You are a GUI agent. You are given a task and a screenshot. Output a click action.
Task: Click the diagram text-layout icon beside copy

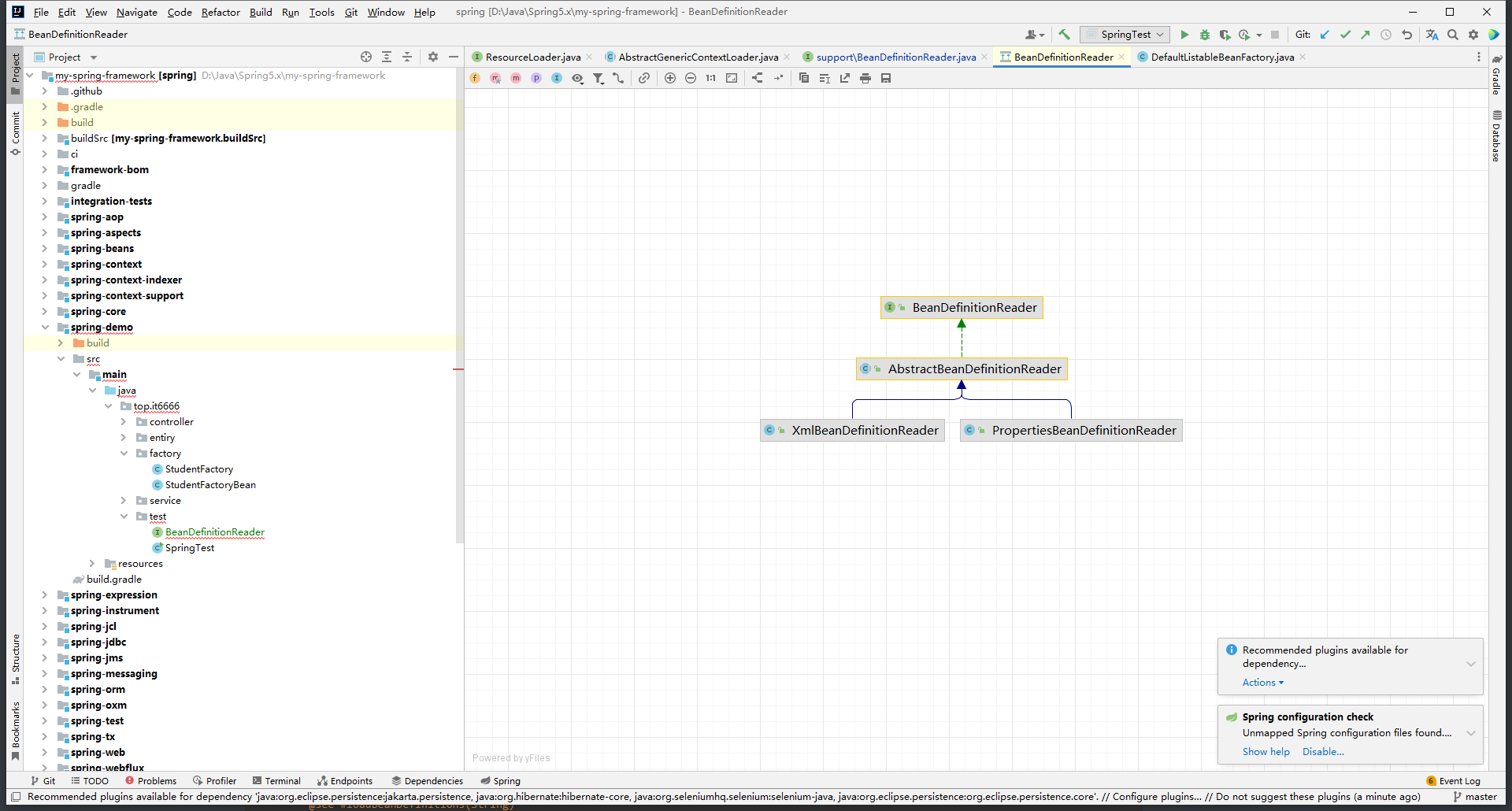pos(825,78)
